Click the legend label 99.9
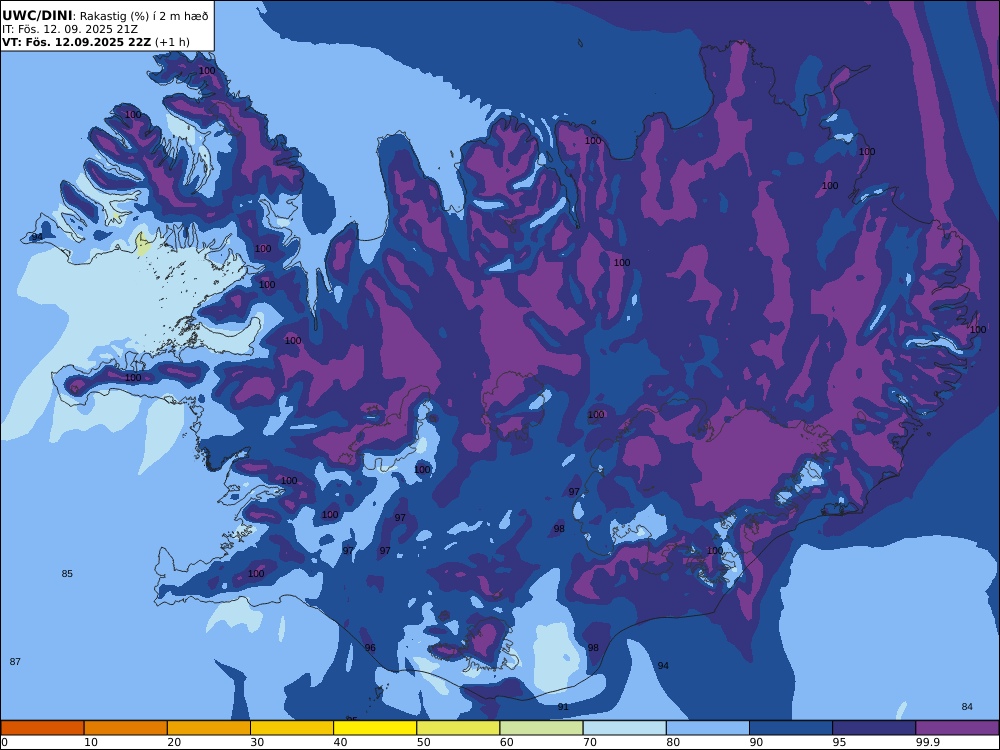 click(x=928, y=742)
